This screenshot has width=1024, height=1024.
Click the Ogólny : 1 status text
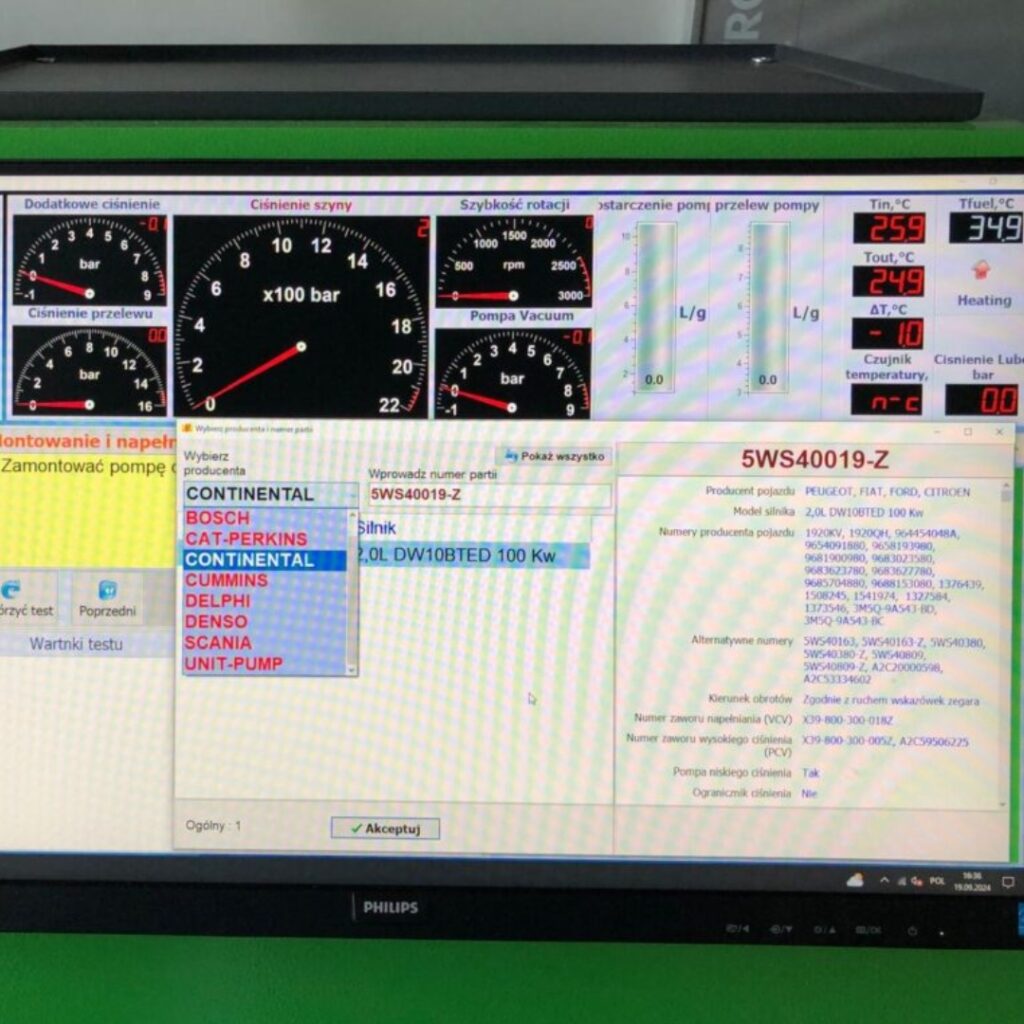pyautogui.click(x=214, y=825)
